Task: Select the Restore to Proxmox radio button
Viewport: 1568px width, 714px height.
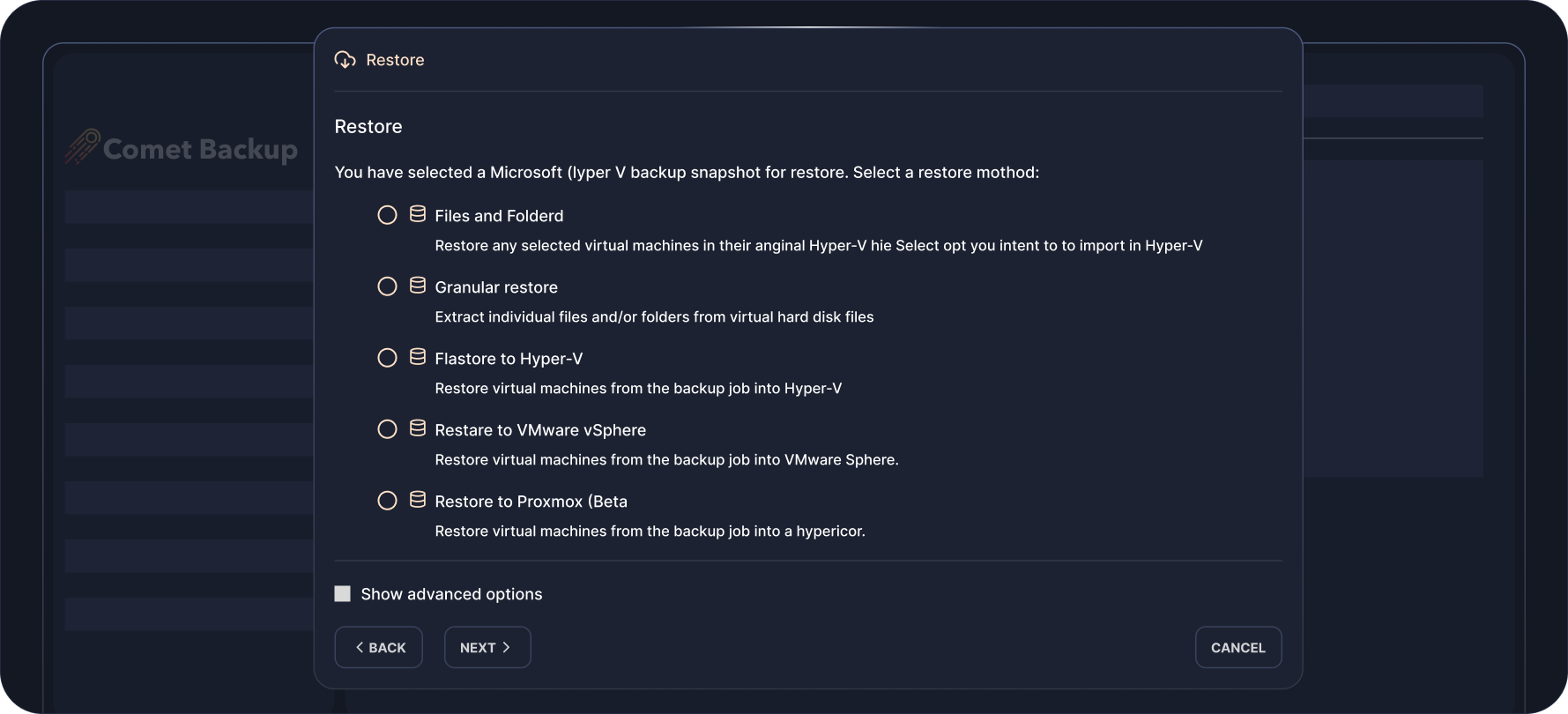Action: click(x=387, y=501)
